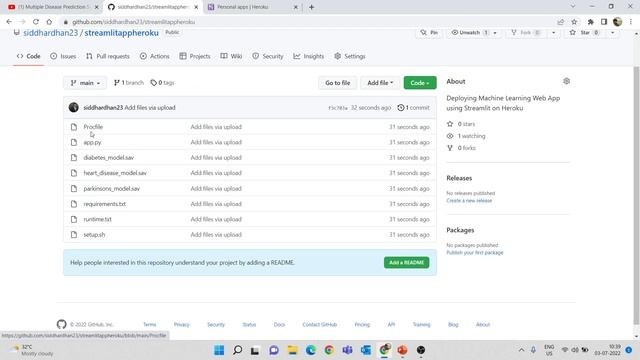Viewport: 640px width, 360px height.
Task: Open the Wiki tab
Action: [x=231, y=56]
